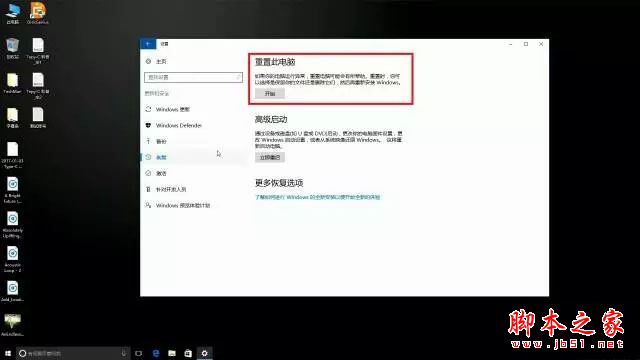Go back using the Settings back arrow
Viewport: 640px width, 360px height.
148,44
